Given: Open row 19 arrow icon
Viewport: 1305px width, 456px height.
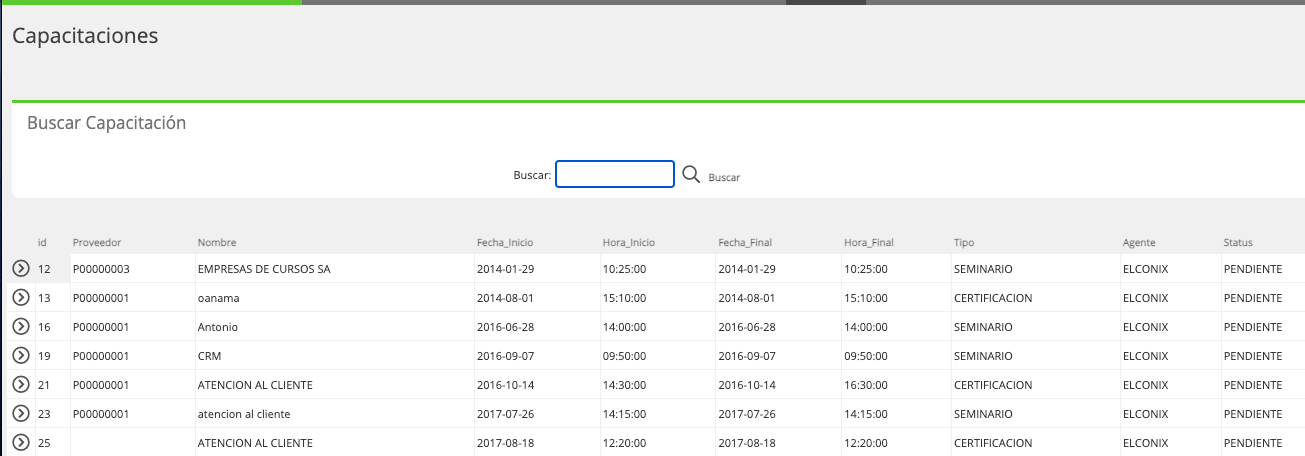Looking at the screenshot, I should pyautogui.click(x=21, y=356).
